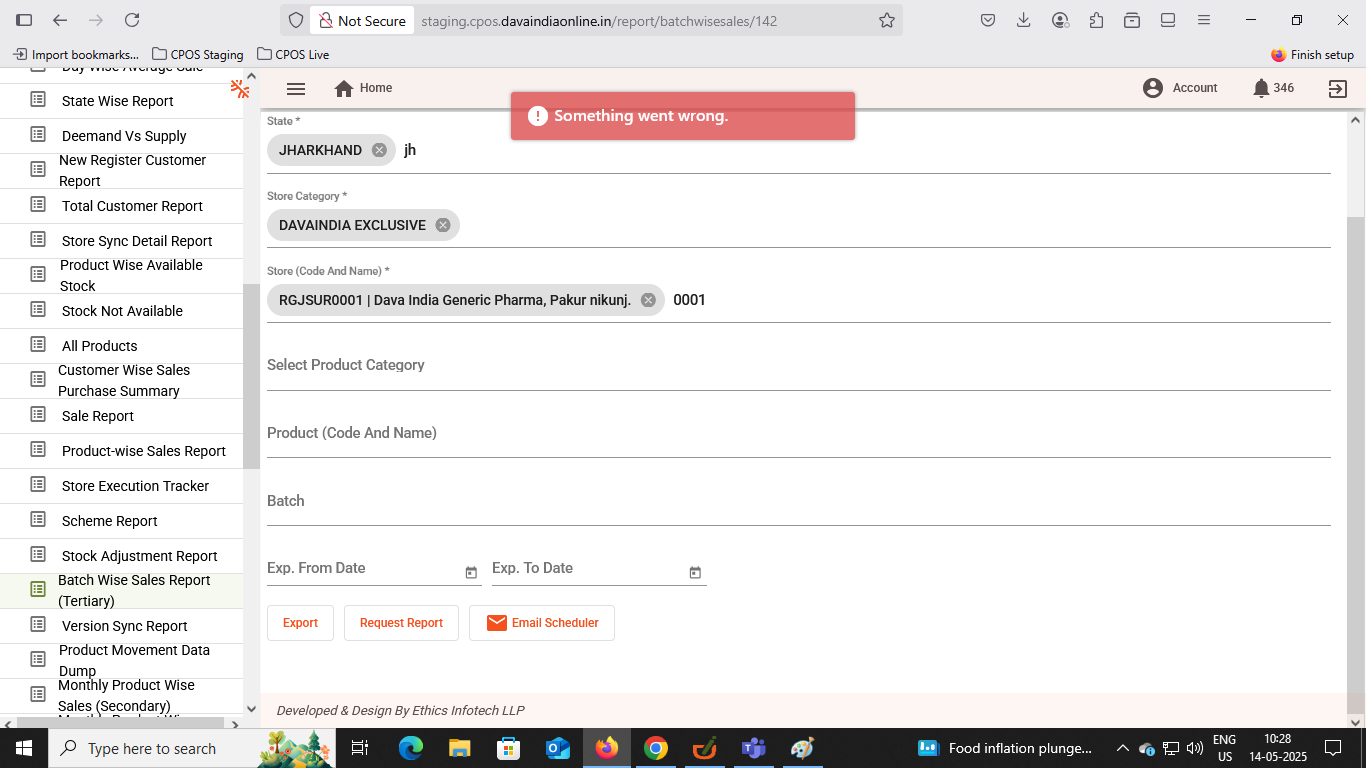Open the hamburger menu icon
The image size is (1366, 768).
295,89
